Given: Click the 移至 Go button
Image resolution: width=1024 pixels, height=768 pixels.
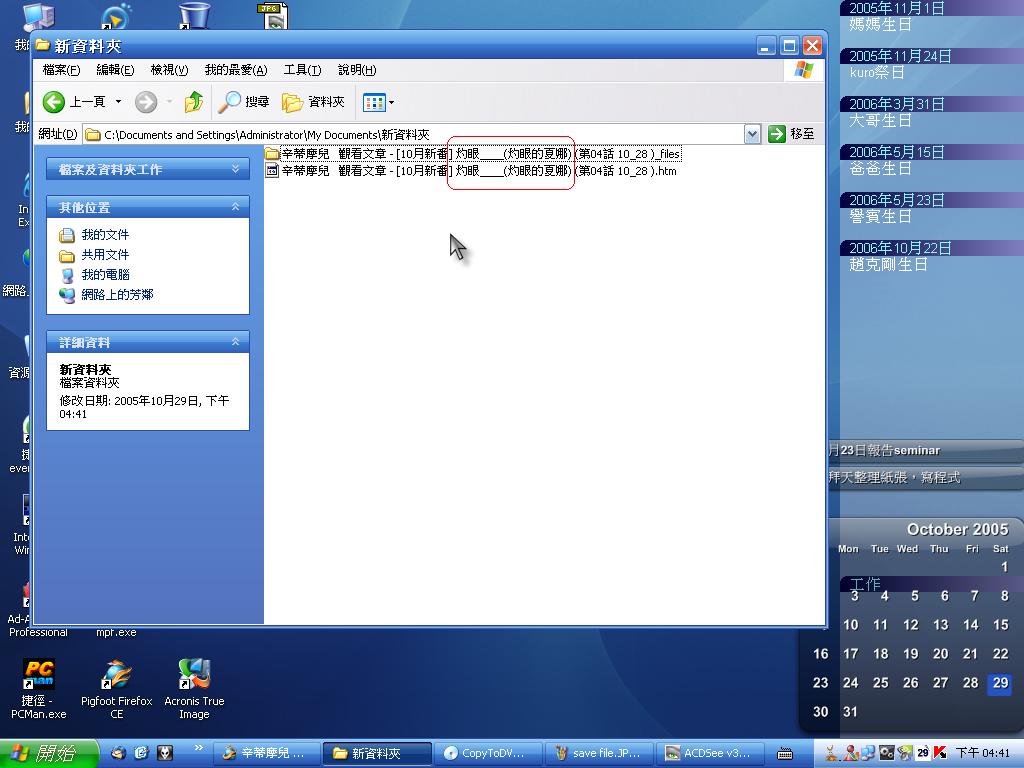Looking at the screenshot, I should click(x=791, y=134).
